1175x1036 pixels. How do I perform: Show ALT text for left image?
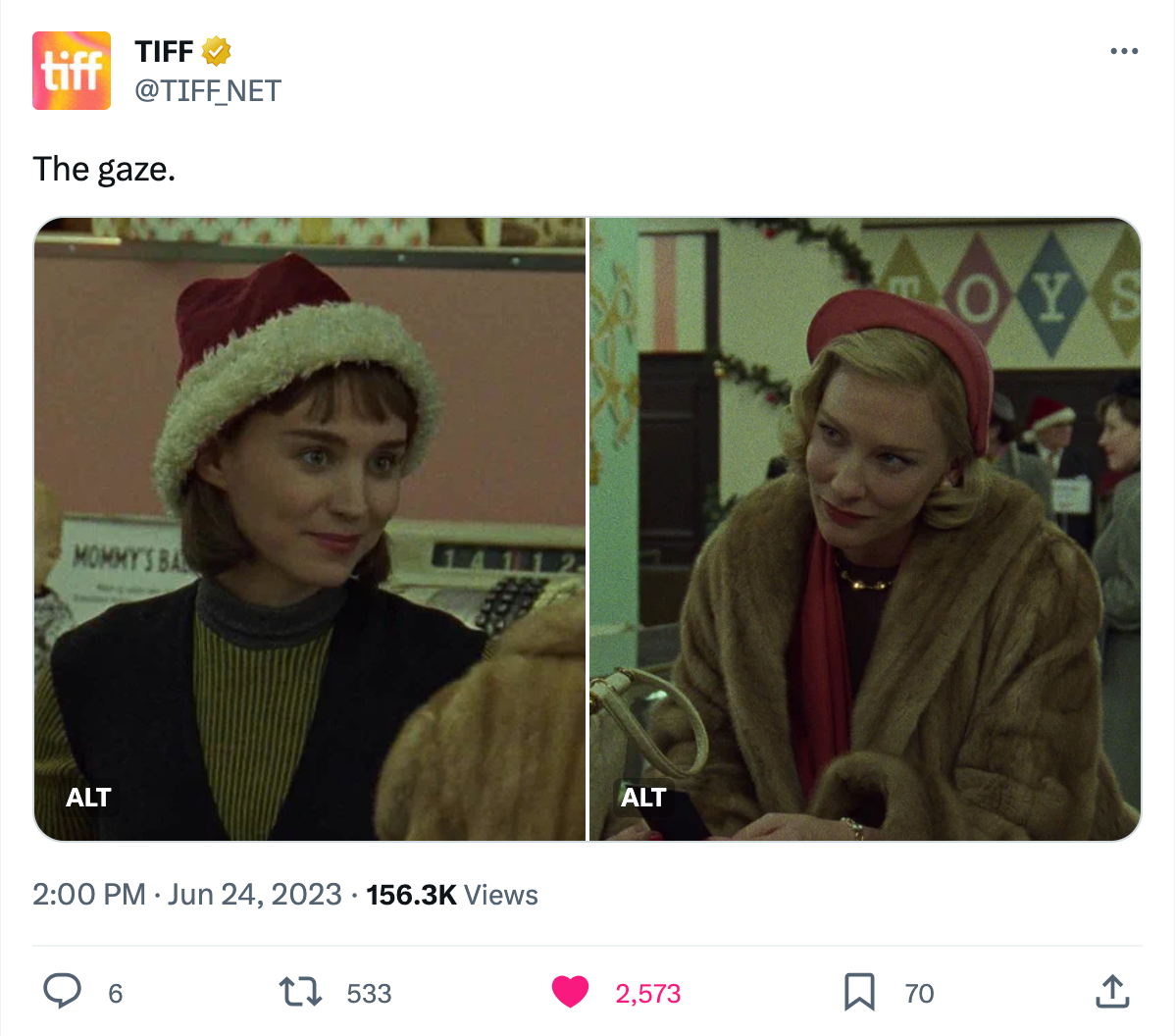(x=88, y=797)
